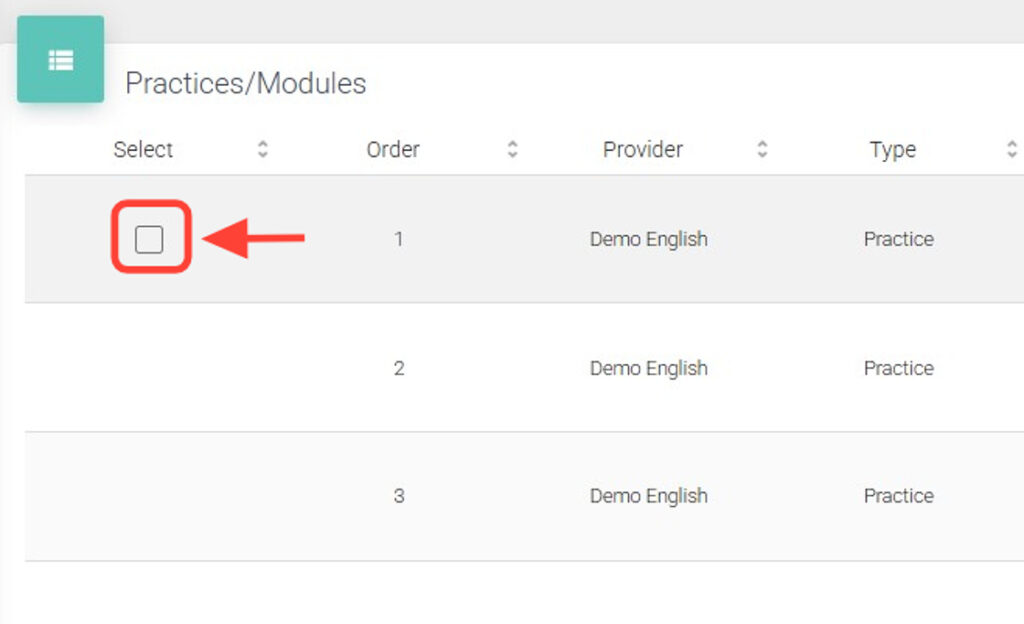Sort by the Select column arrows
Screen dimensions: 1024x624
[262, 150]
